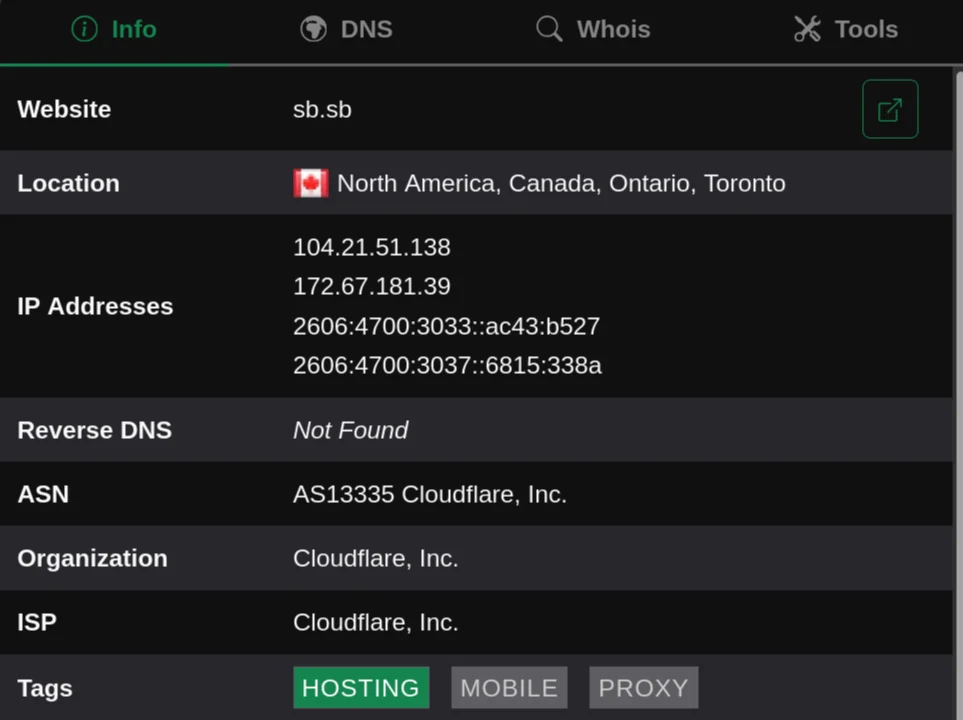The height and width of the screenshot is (720, 963).
Task: Click the Organization value Cloudflare, Inc.
Action: click(x=376, y=558)
